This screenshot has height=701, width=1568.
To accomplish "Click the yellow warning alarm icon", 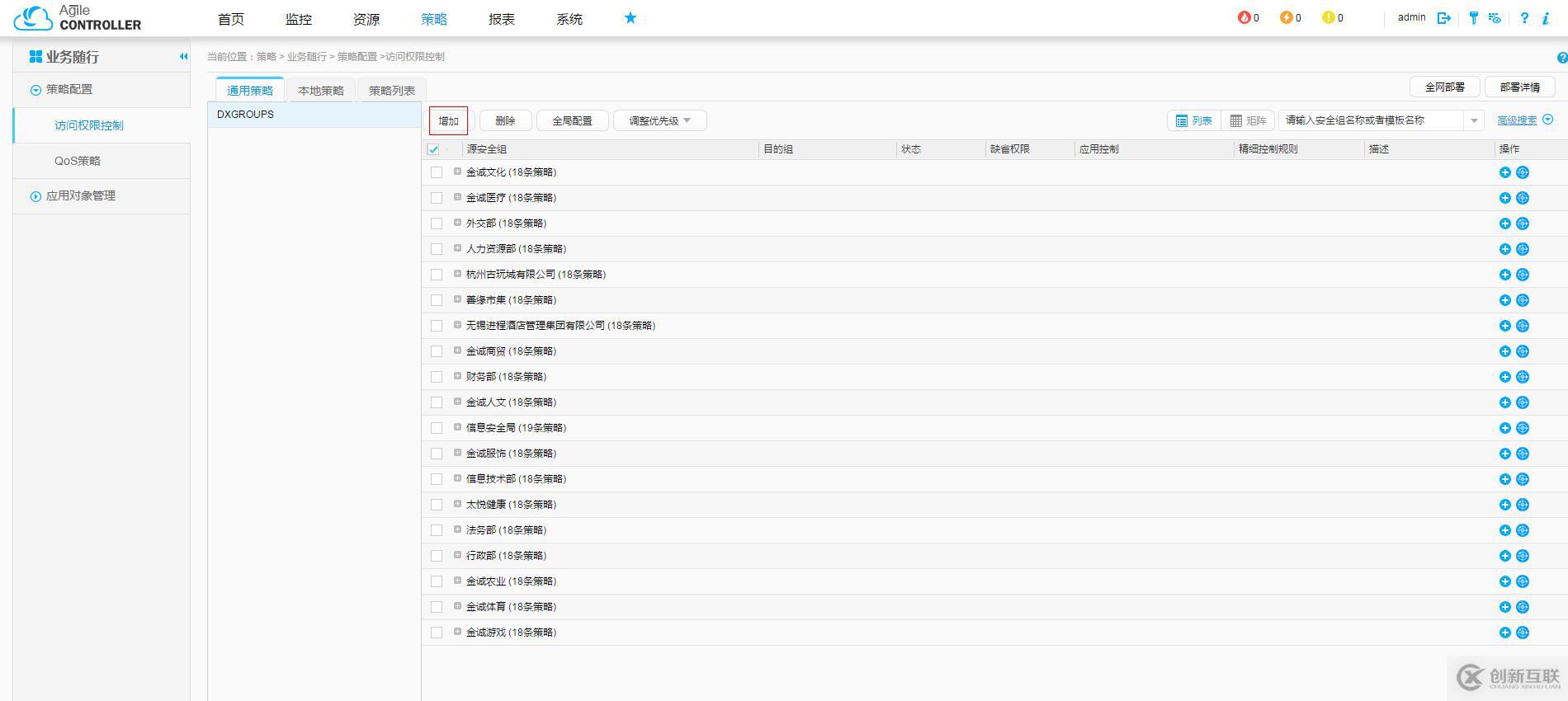I will 1328,17.
